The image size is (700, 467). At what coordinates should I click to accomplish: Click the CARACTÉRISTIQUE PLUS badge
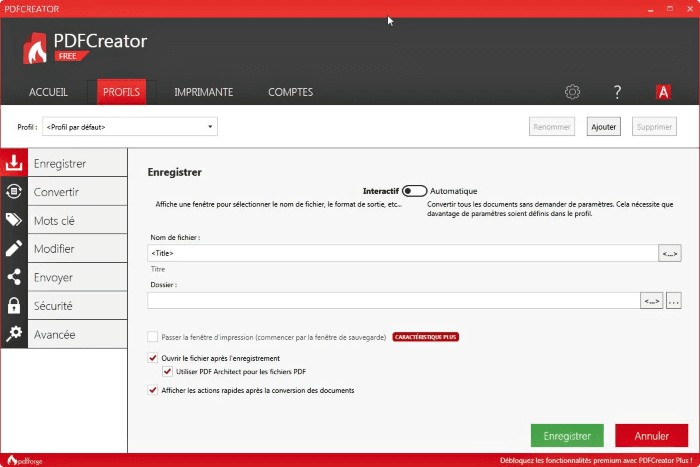[x=425, y=337]
